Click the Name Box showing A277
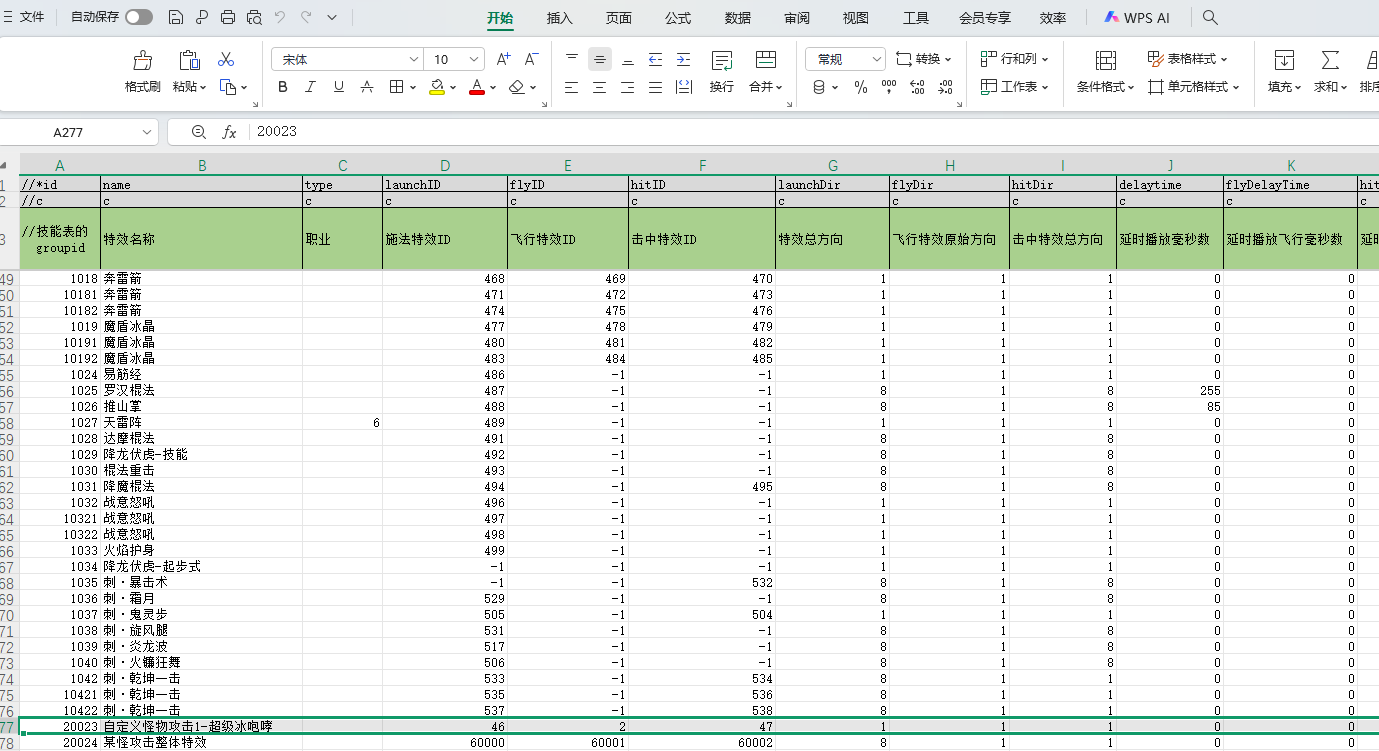 [79, 131]
